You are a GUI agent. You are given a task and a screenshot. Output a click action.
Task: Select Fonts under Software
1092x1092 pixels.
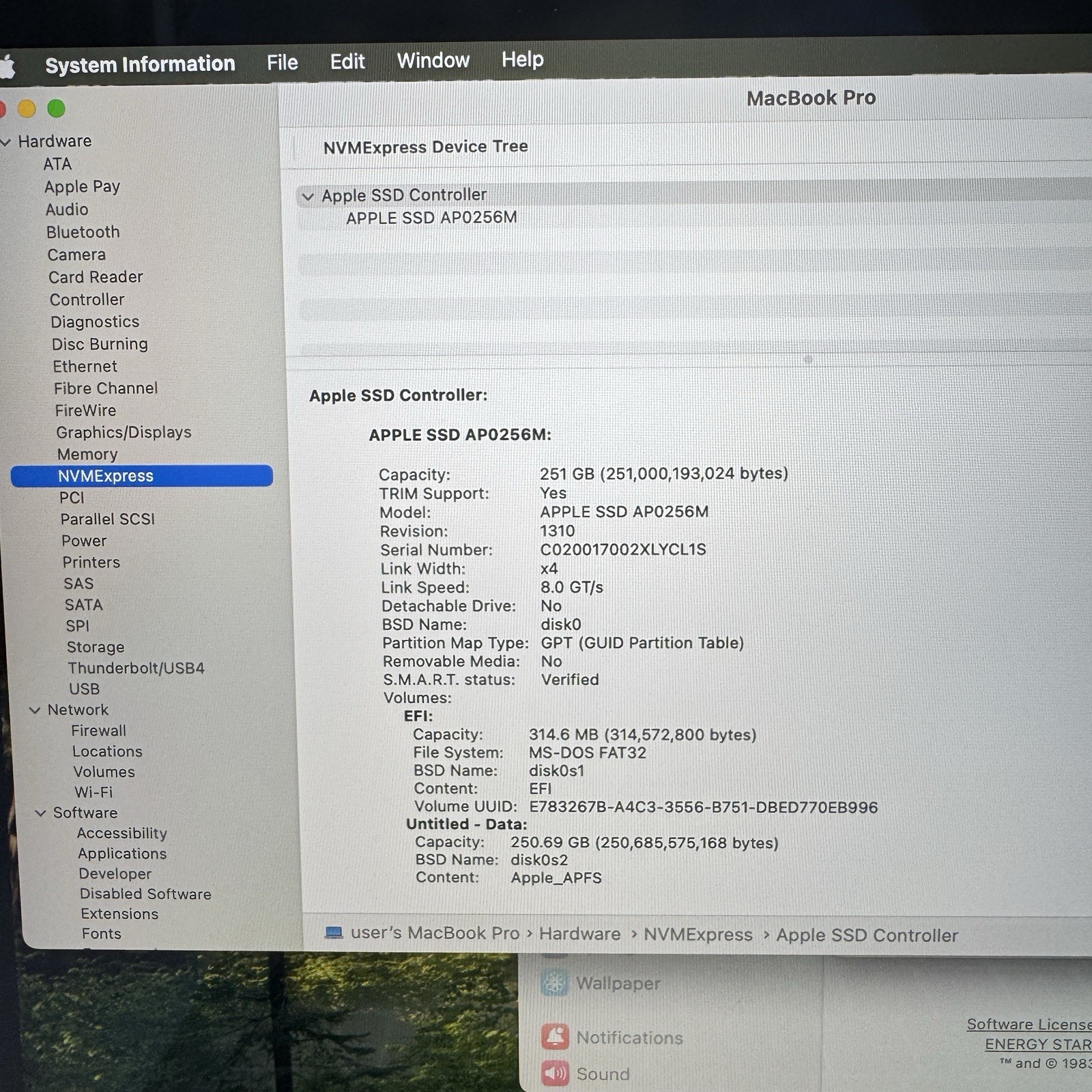101,934
